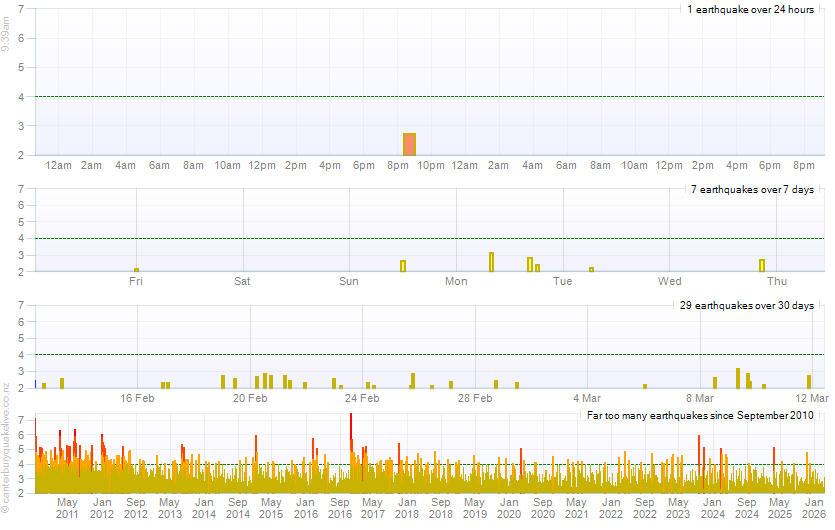Select the last bar near 12 Mar in 30-day chart

(x=809, y=381)
